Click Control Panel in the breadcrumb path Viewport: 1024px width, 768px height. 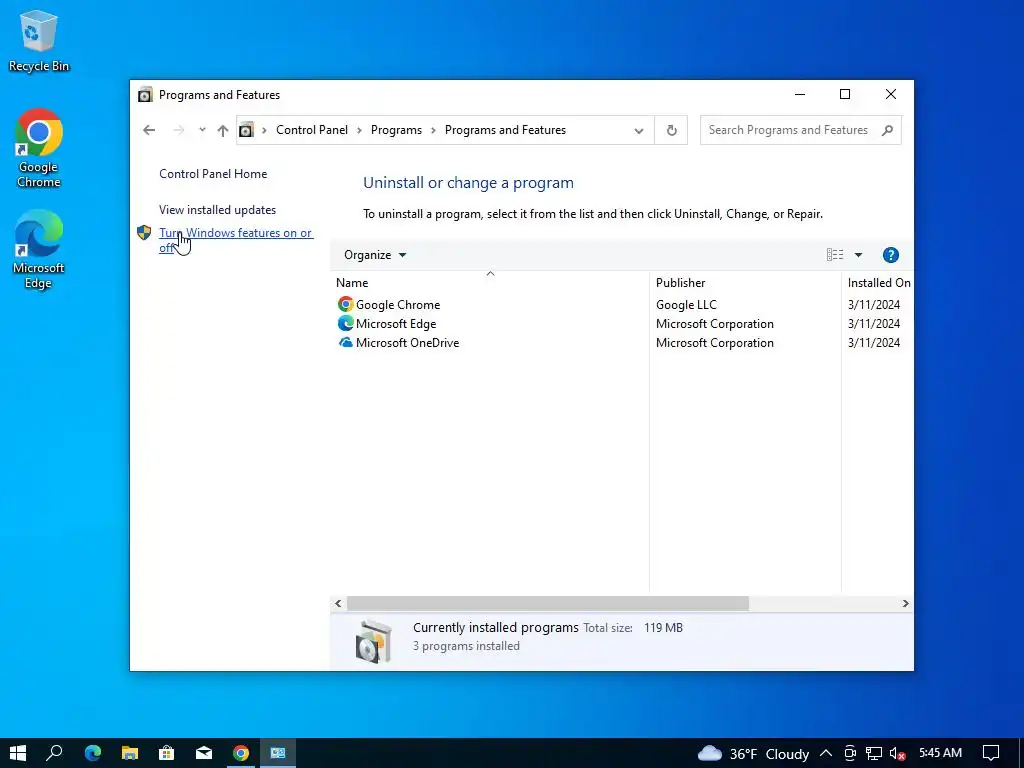(312, 130)
